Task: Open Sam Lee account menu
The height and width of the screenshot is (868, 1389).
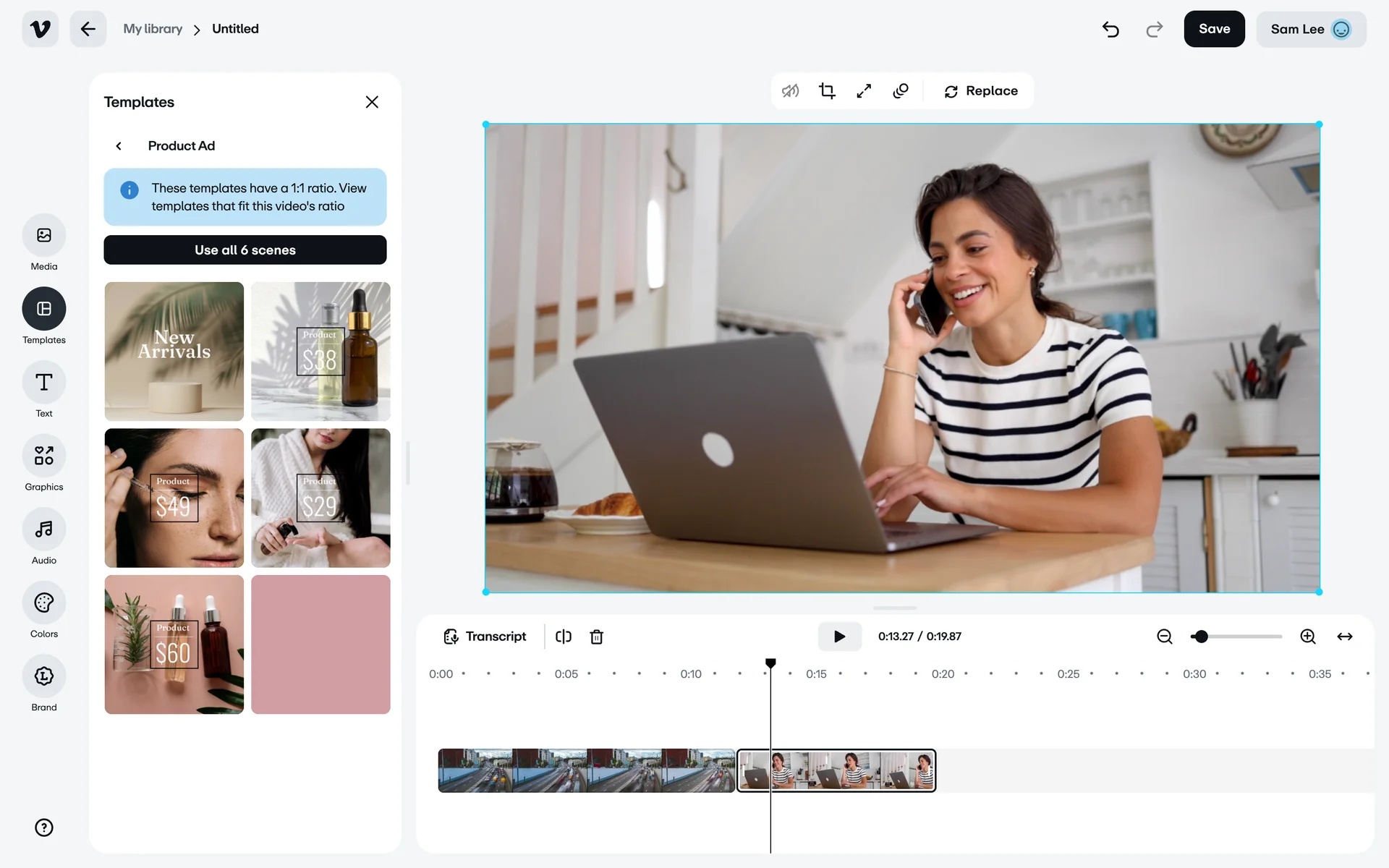Action: pos(1310,29)
